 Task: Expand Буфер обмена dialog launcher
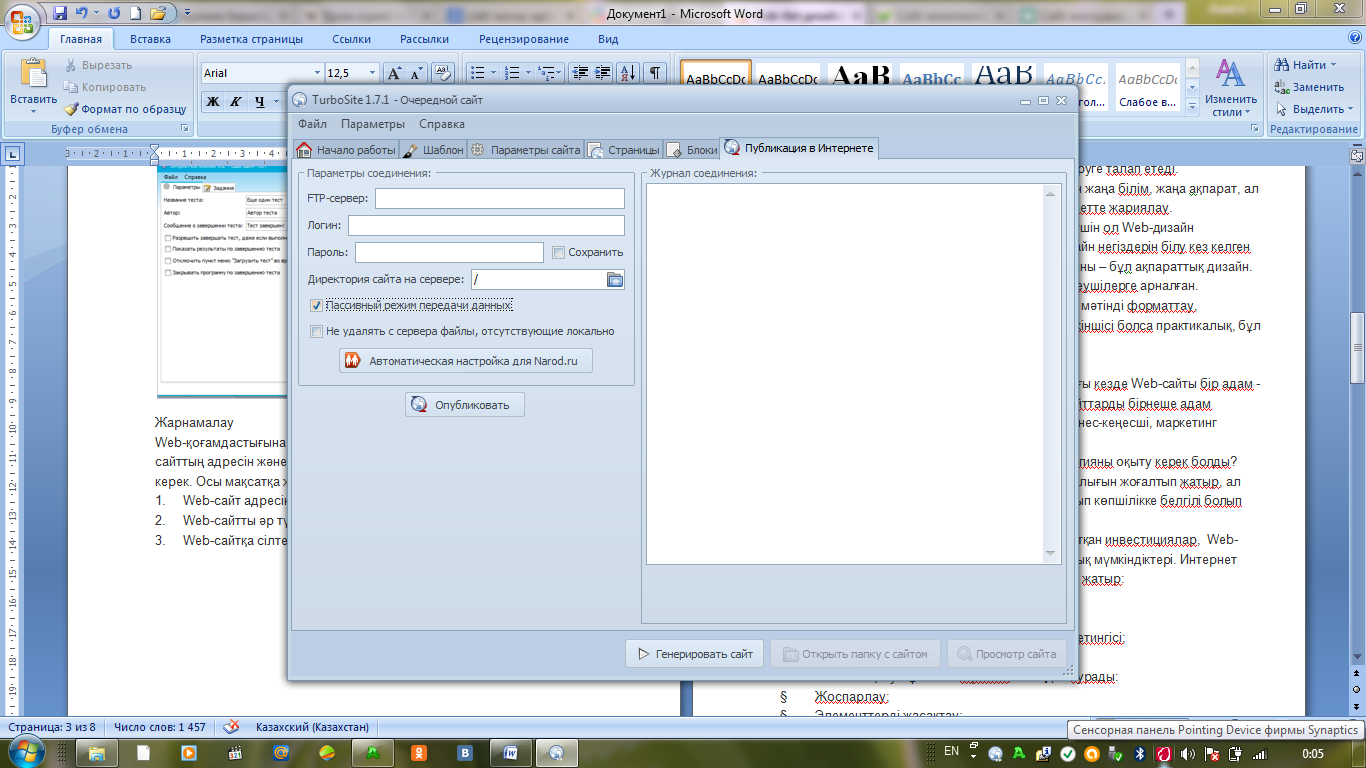(184, 129)
